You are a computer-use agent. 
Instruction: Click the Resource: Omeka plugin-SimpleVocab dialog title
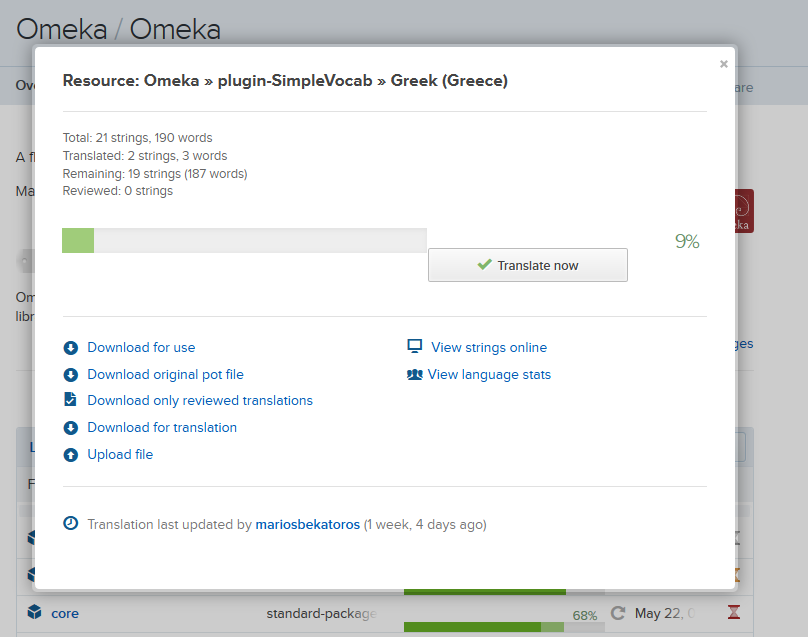[285, 80]
